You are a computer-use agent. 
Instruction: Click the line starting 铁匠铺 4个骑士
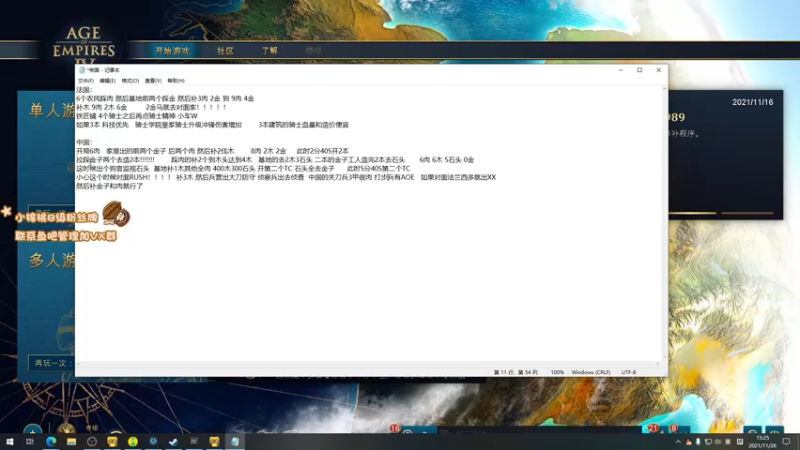click(x=137, y=116)
